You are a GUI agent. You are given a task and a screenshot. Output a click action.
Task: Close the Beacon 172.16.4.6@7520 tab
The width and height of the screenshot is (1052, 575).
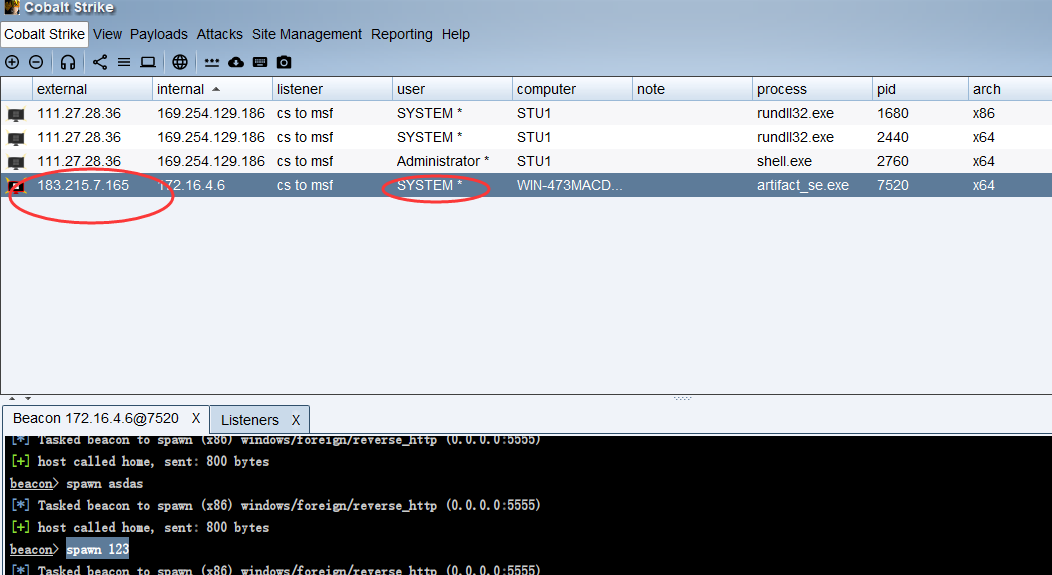point(196,419)
